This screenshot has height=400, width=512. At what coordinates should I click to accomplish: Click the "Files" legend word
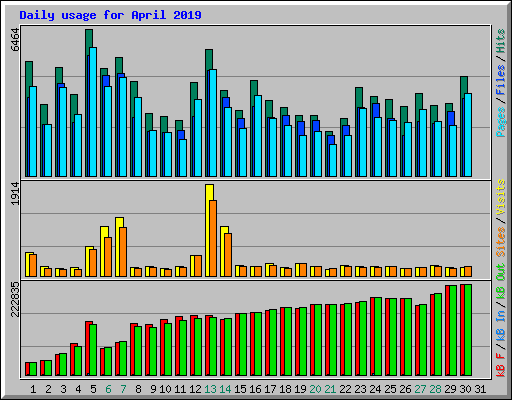point(501,80)
